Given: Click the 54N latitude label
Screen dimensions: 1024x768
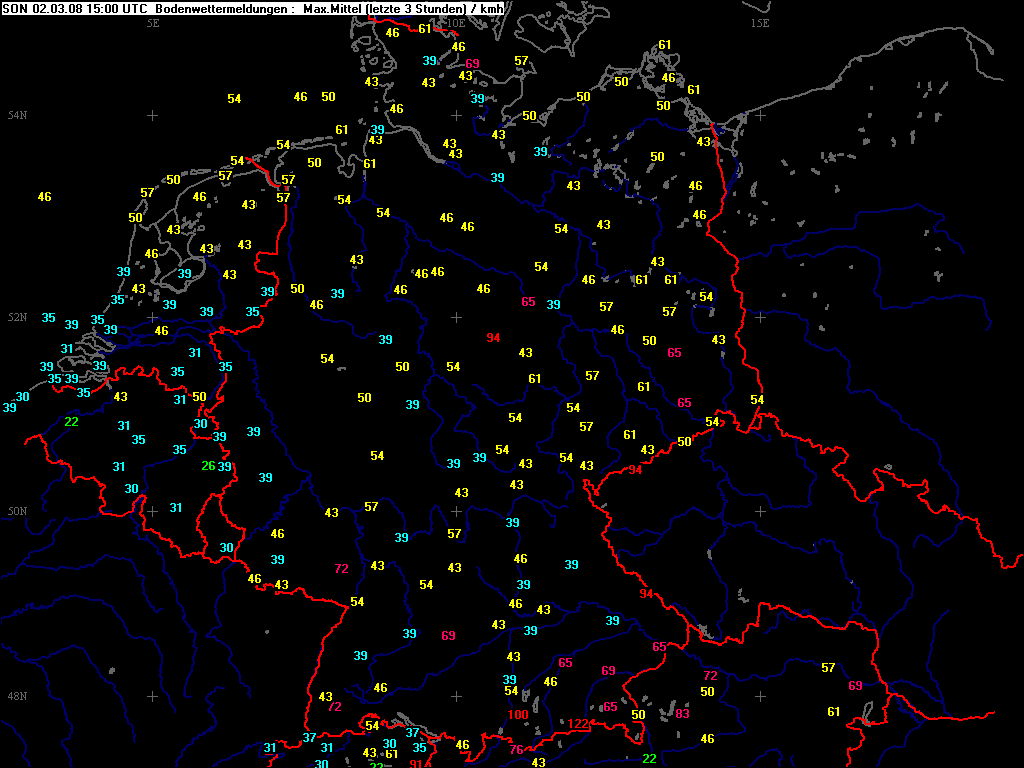Looking at the screenshot, I should pos(17,115).
